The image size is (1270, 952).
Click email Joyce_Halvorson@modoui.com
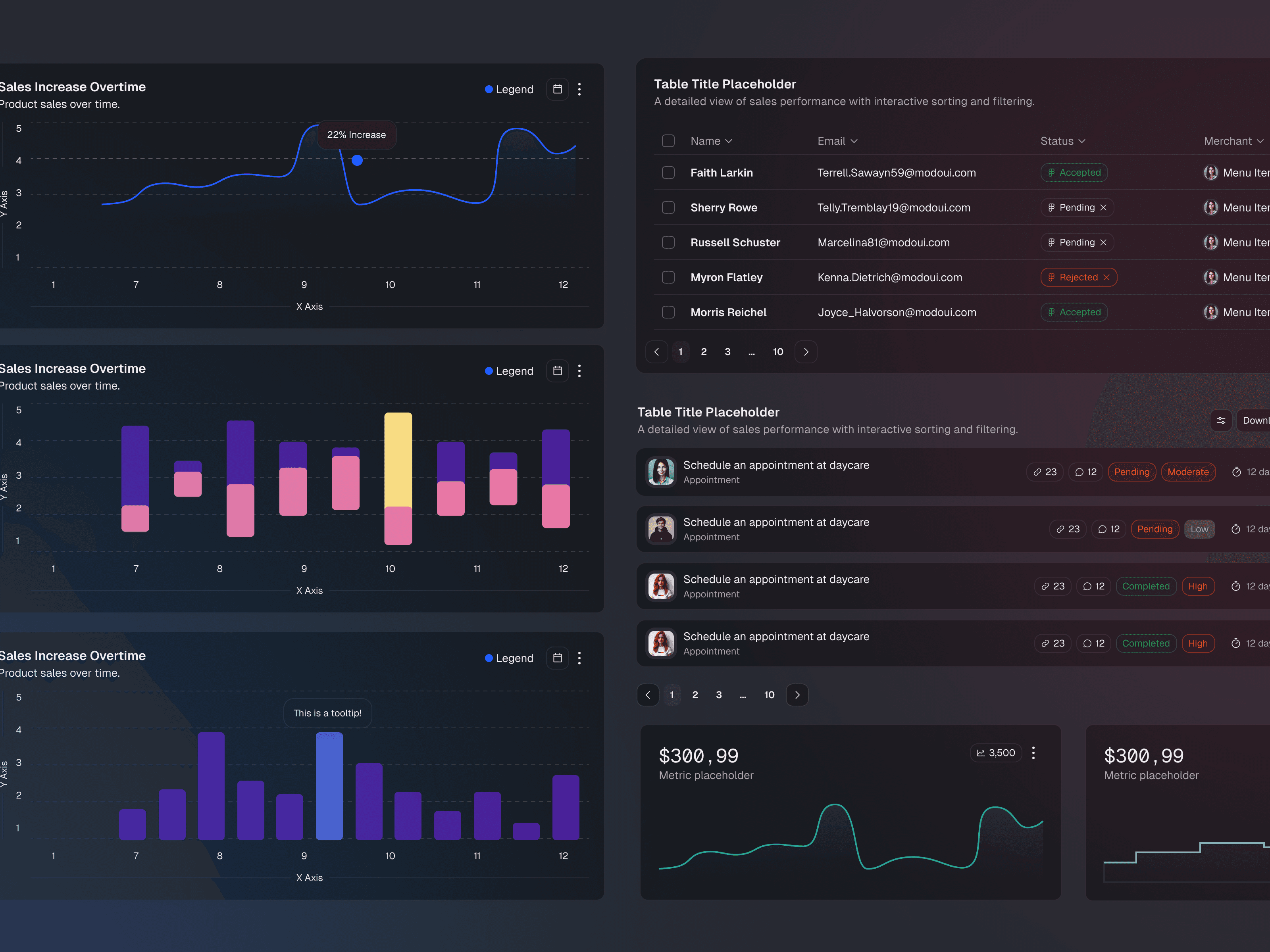coord(897,312)
